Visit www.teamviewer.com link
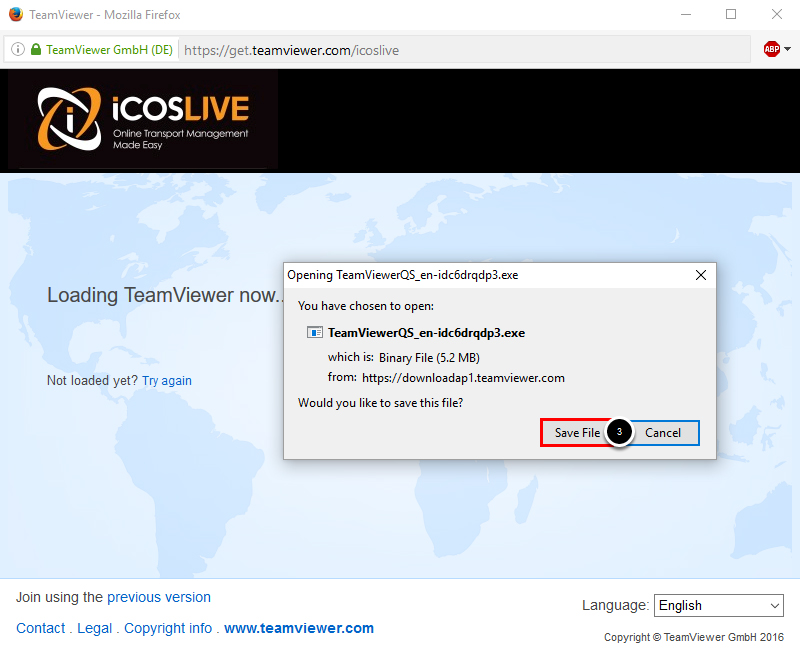 [299, 628]
